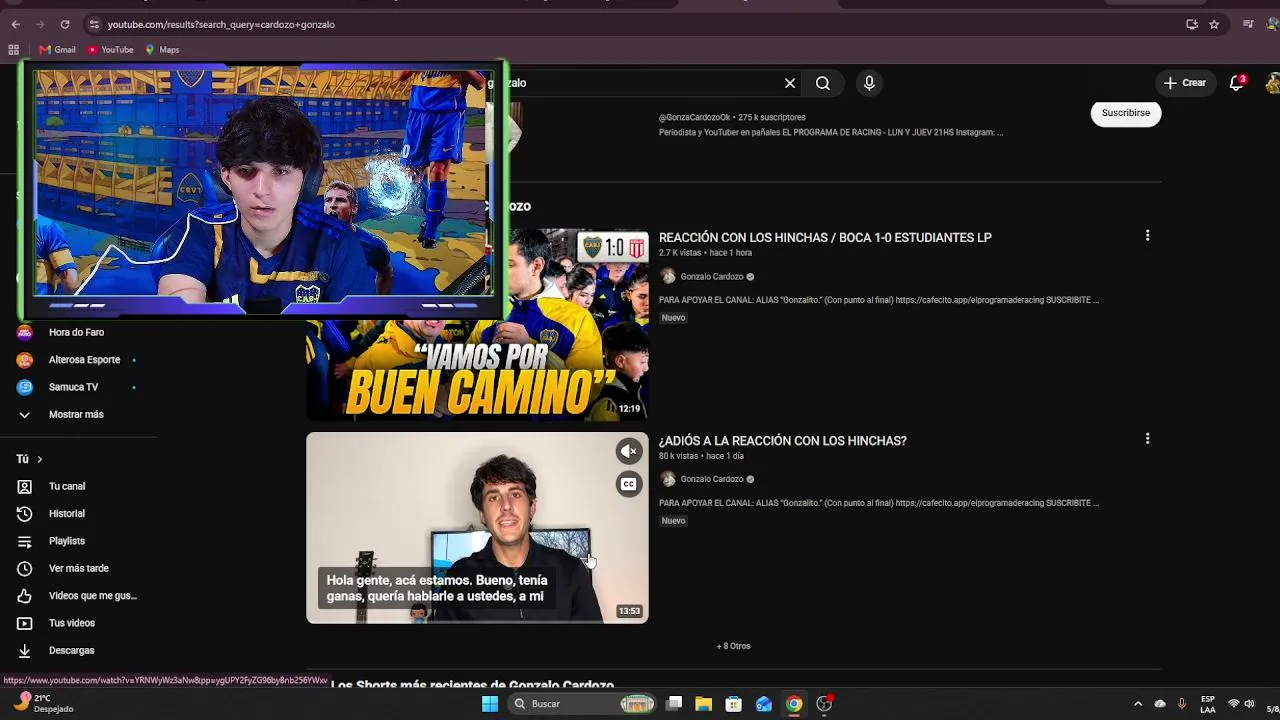Reload the YouTube results page
This screenshot has height=720, width=1280.
point(65,24)
